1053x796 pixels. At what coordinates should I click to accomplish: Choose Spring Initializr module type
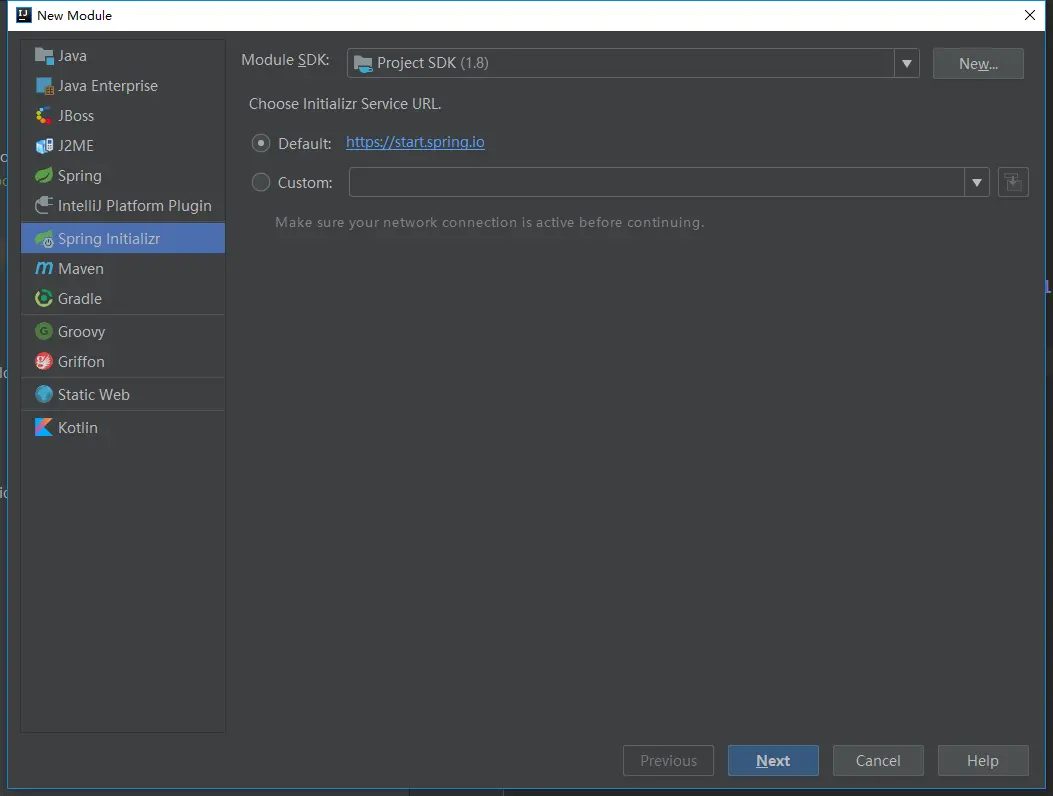(123, 238)
